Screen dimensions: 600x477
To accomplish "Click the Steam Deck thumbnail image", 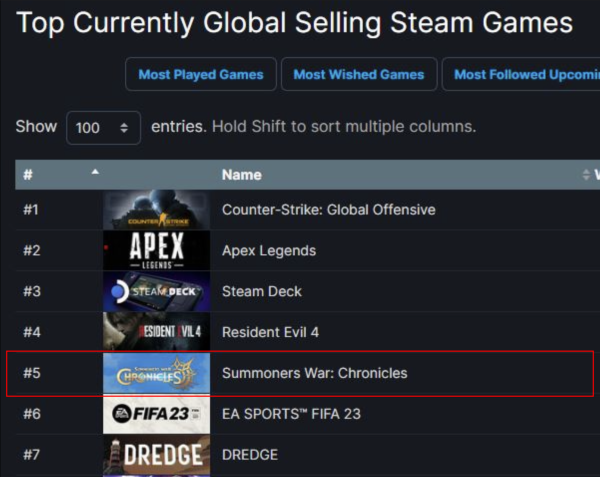I will (x=156, y=292).
